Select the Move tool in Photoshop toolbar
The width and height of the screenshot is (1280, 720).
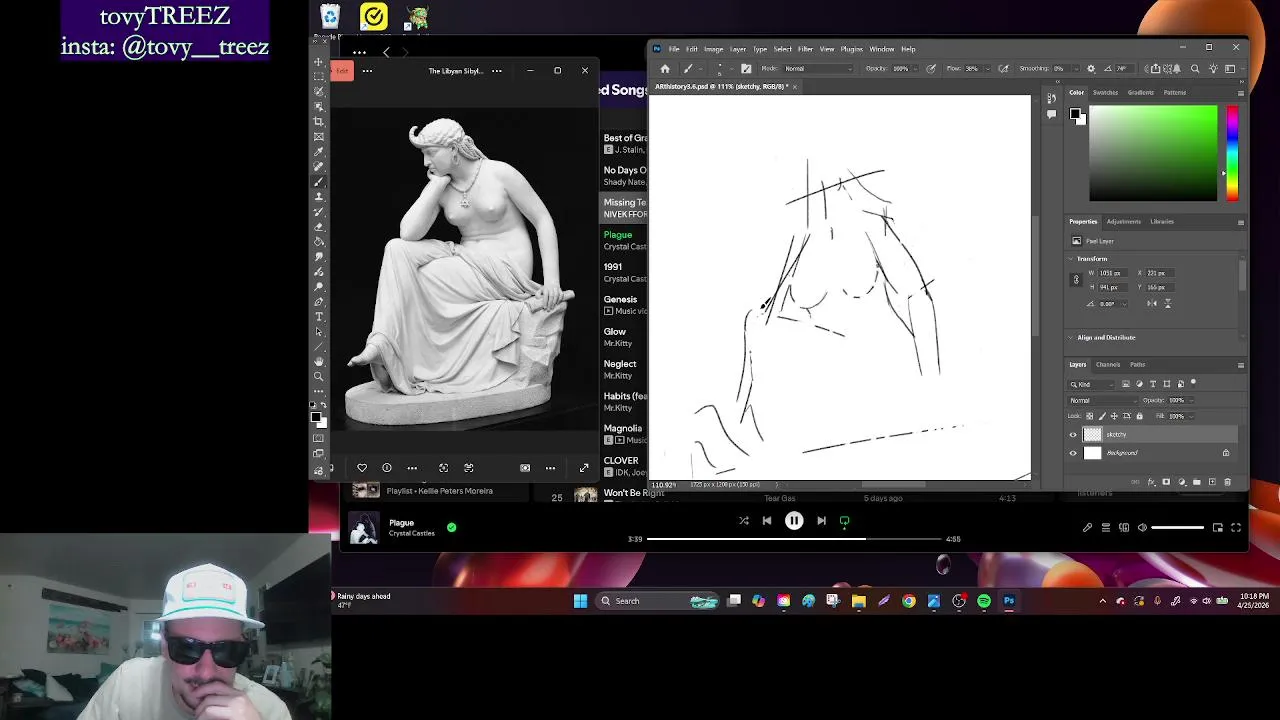pyautogui.click(x=319, y=62)
